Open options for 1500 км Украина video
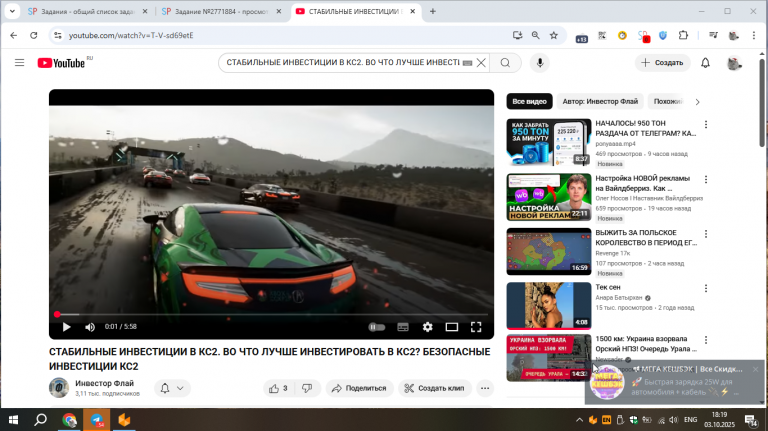768x431 pixels. tap(706, 339)
